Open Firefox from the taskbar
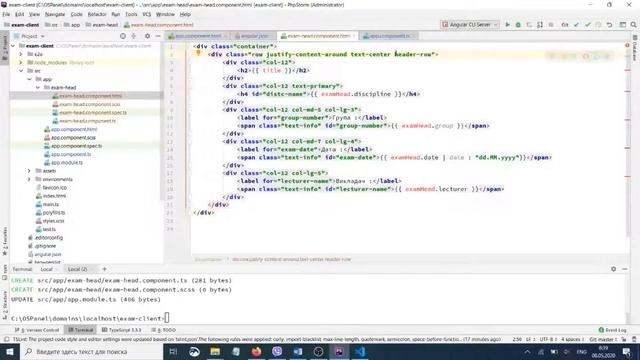The height and width of the screenshot is (360, 640). [256, 351]
